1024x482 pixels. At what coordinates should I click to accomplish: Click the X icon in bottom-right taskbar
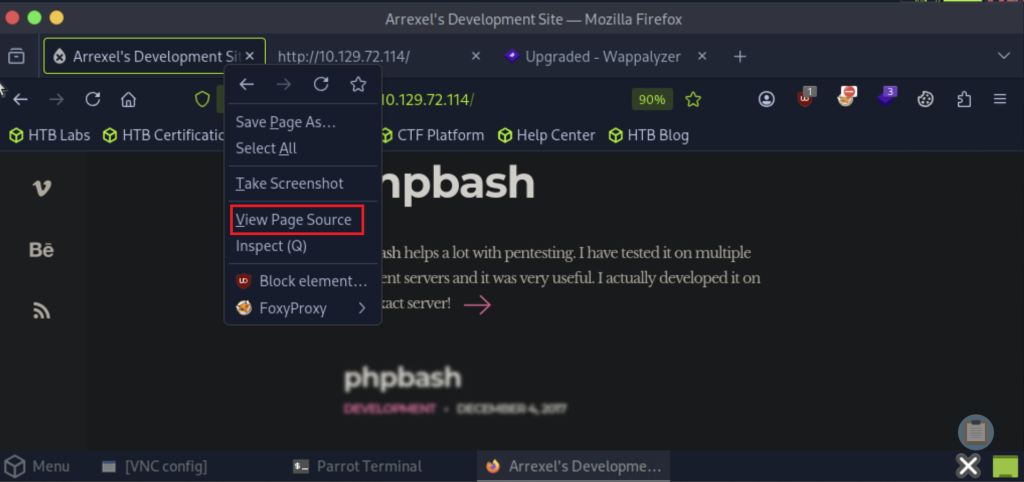(x=968, y=466)
